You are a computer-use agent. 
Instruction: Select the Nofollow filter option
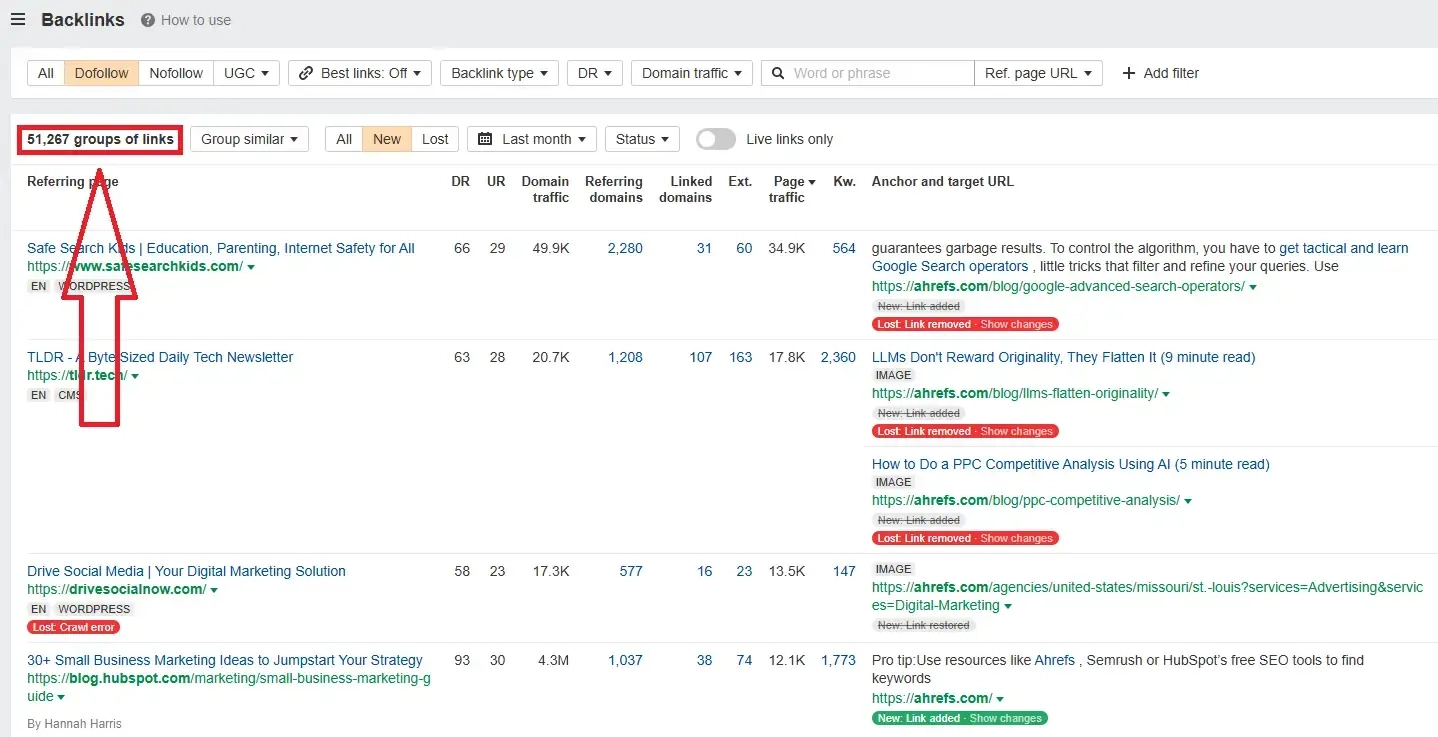point(176,73)
